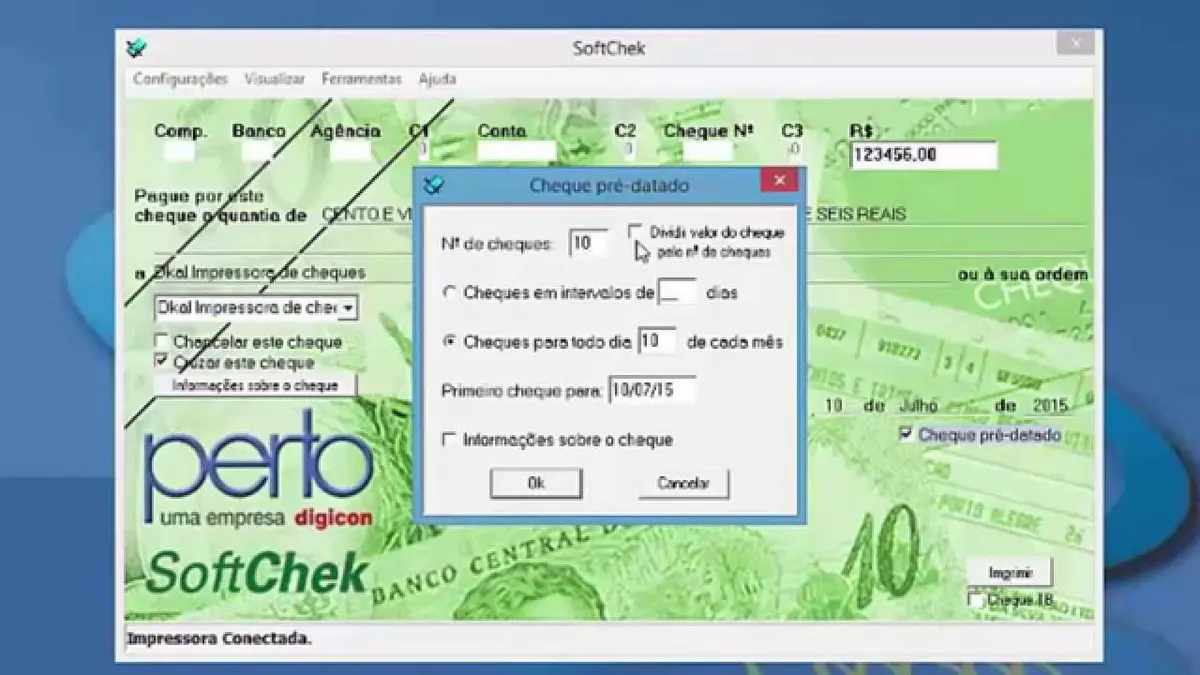Click the Cancelar button in dialog

683,483
